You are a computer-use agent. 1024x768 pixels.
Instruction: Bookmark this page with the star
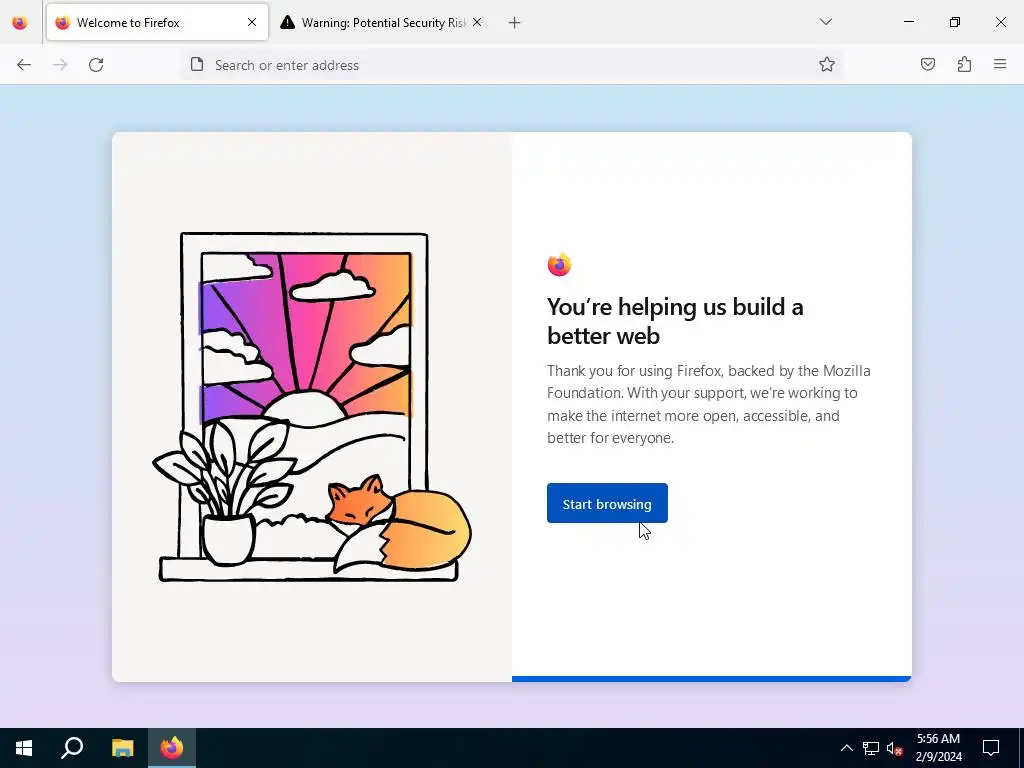pos(827,65)
